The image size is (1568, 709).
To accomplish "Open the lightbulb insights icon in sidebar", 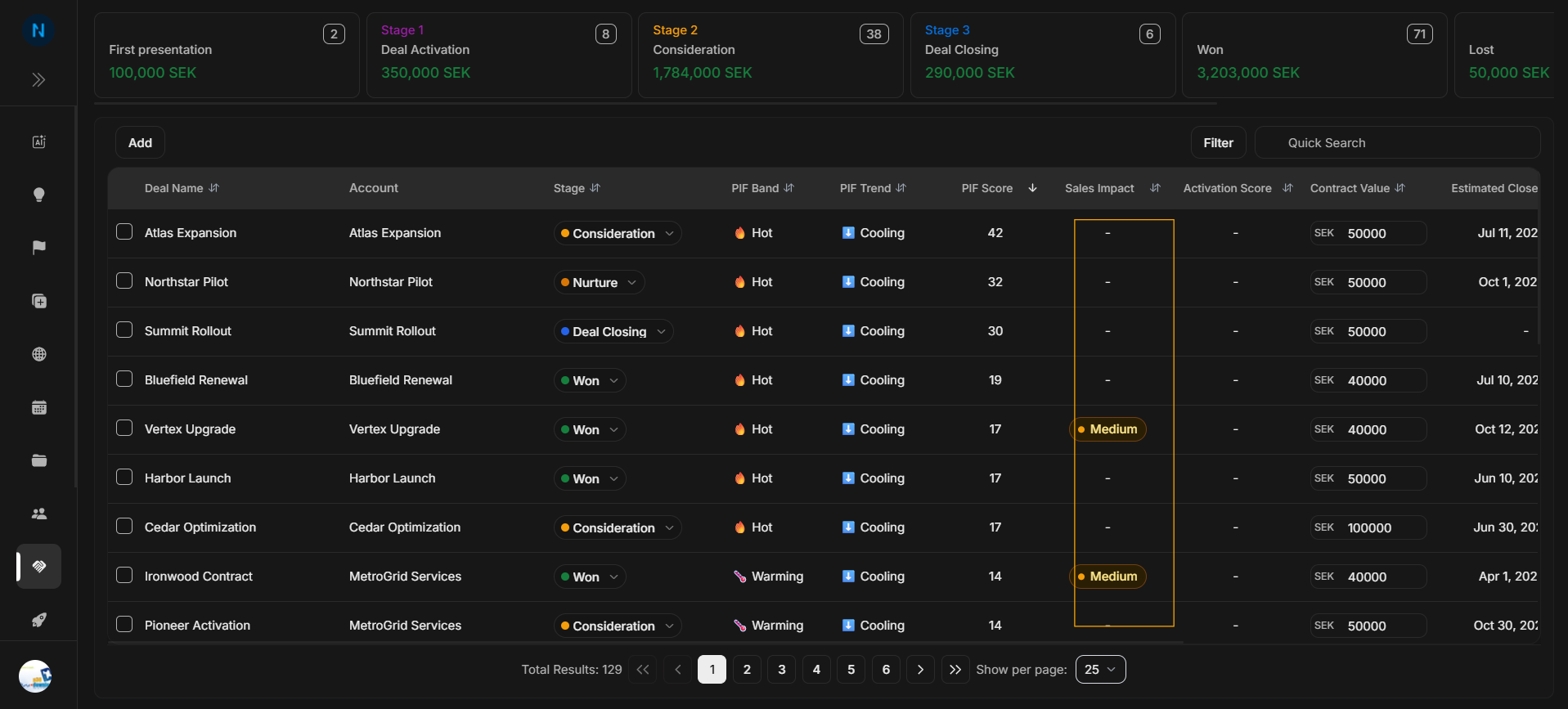I will [x=38, y=195].
